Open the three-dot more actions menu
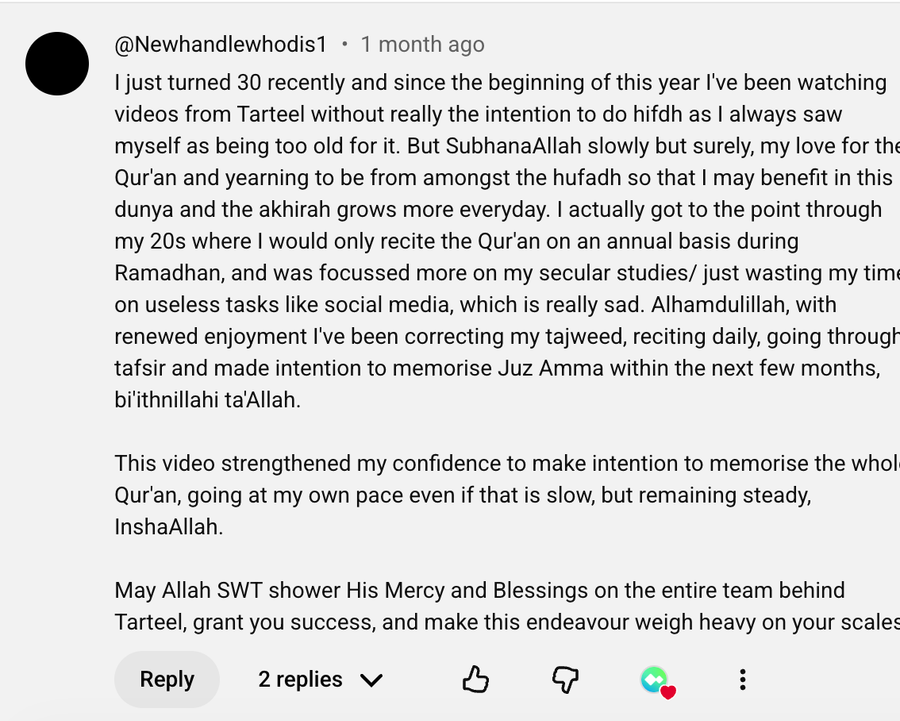900x721 pixels. pos(743,680)
